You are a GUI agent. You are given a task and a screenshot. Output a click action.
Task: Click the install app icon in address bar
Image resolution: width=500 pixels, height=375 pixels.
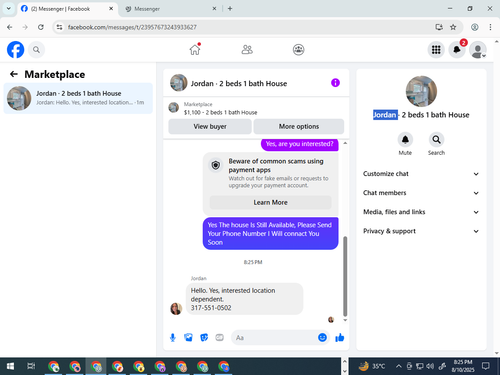(x=439, y=27)
